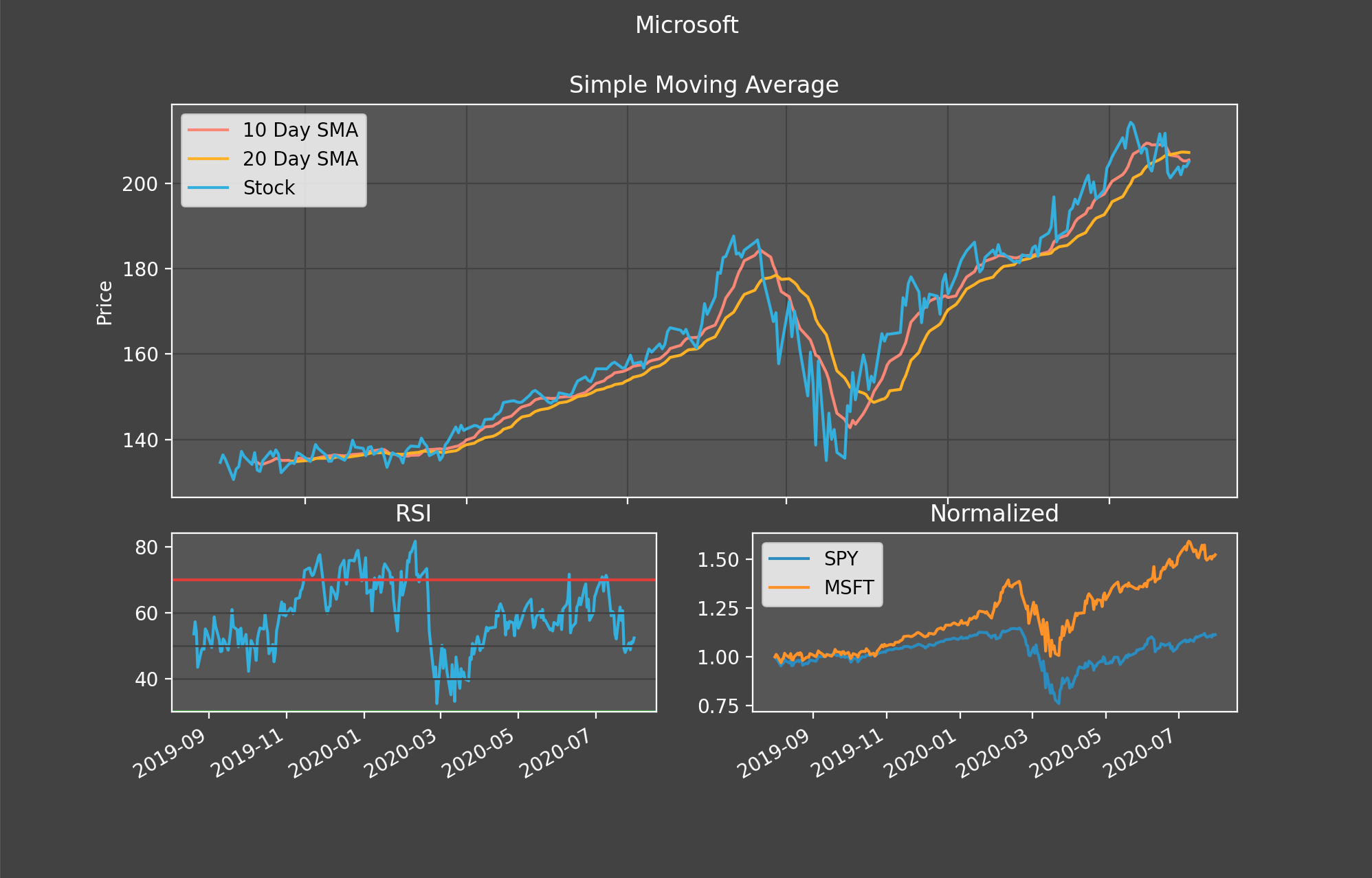Click the Normalized subplot title
Screen dimensions: 1372x878
994,514
